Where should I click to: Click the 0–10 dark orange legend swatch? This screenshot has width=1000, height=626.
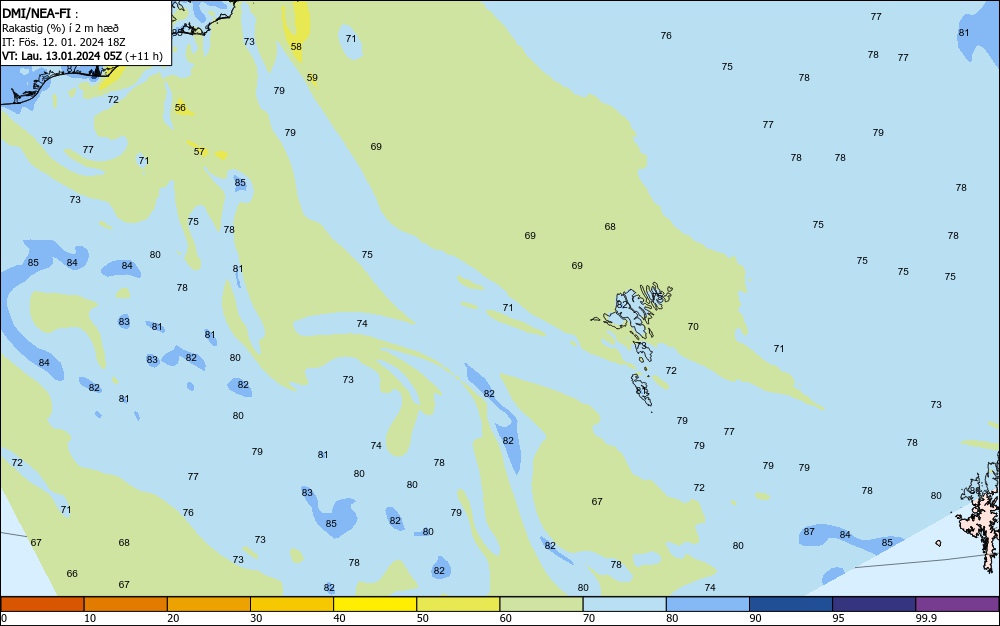pyautogui.click(x=42, y=604)
